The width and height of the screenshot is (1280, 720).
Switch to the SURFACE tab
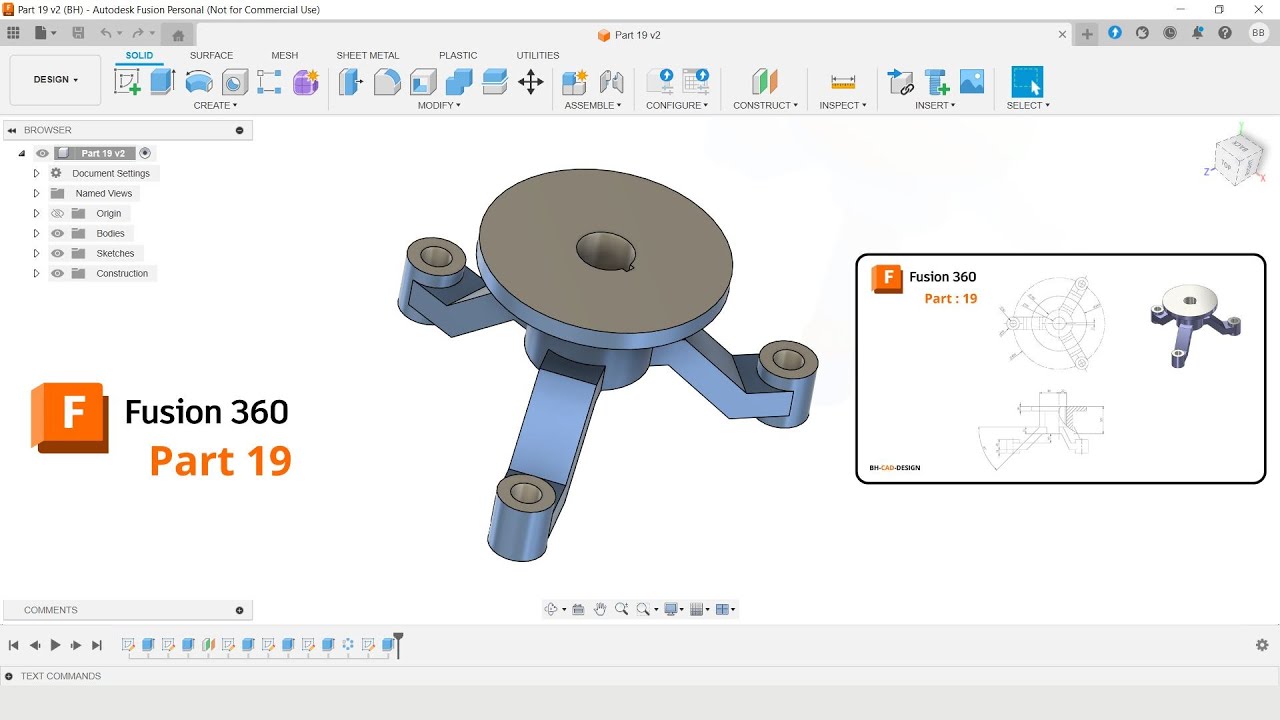pyautogui.click(x=211, y=55)
